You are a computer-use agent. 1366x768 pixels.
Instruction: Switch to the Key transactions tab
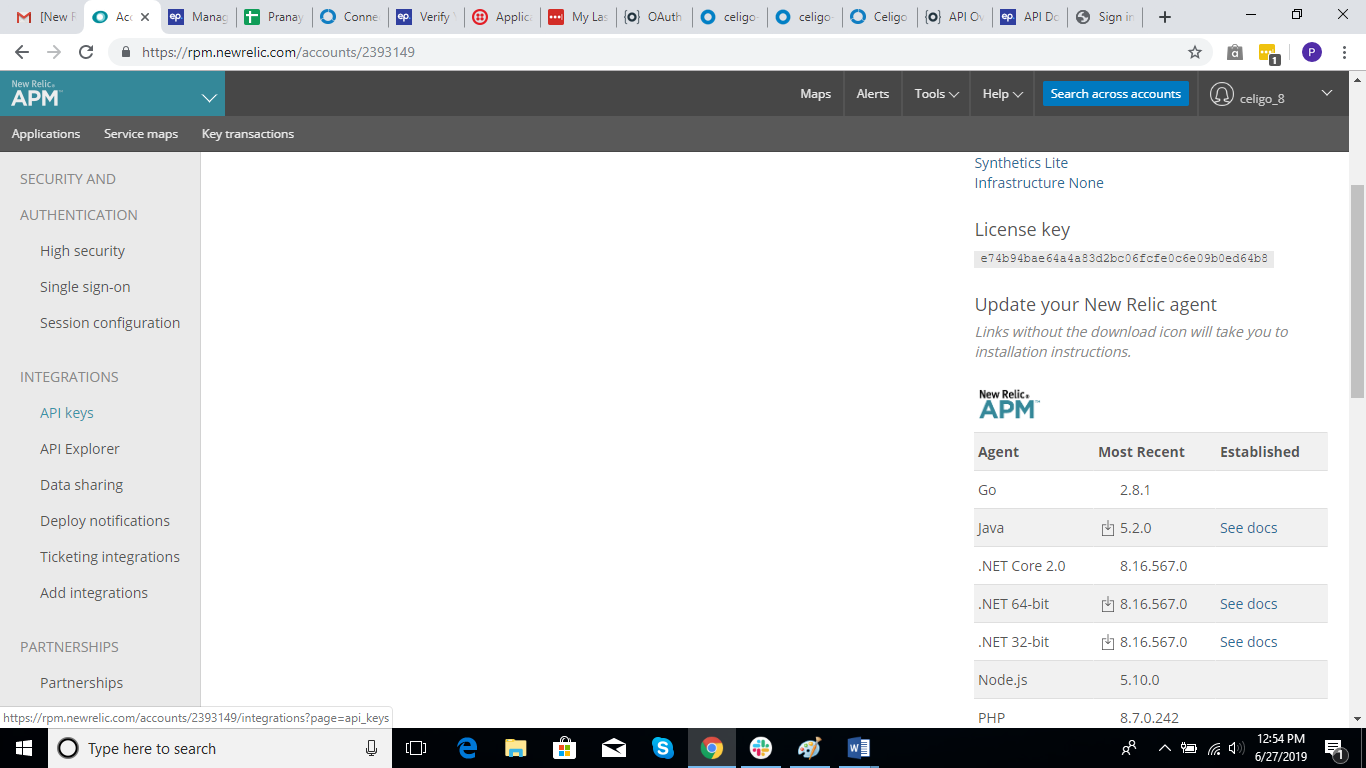(248, 134)
